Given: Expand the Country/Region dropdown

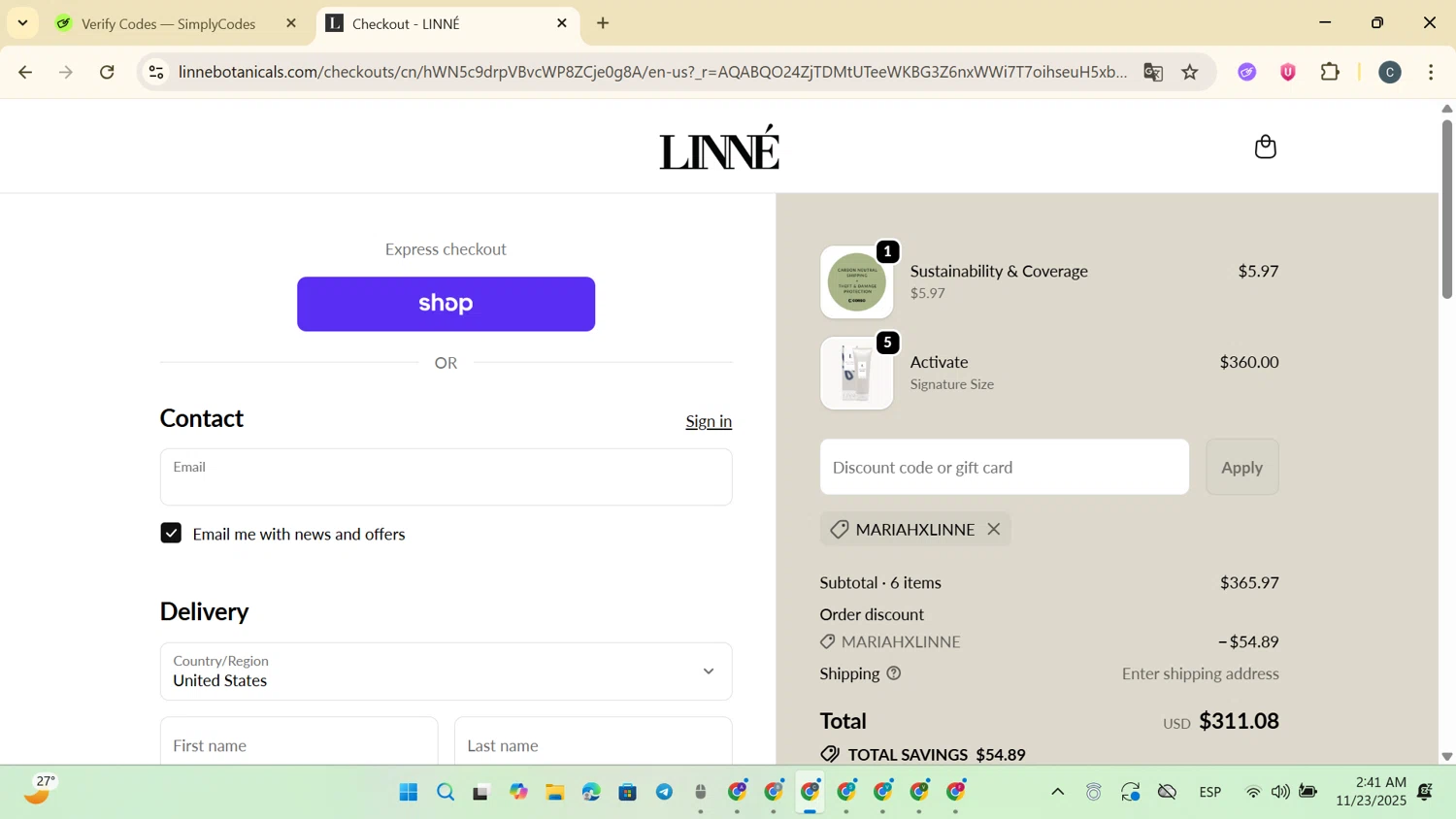Looking at the screenshot, I should point(446,672).
